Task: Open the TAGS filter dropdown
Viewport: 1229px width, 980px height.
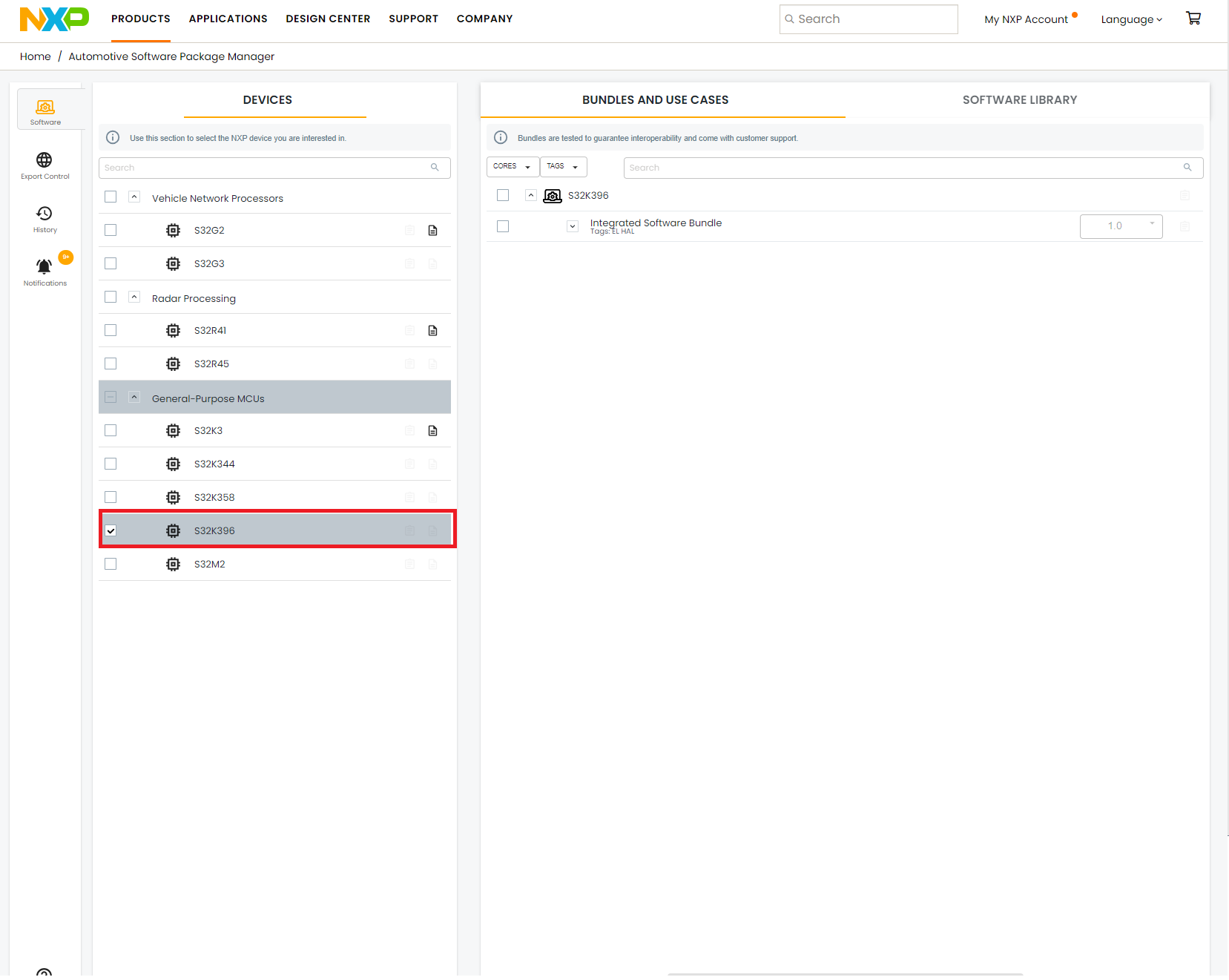Action: [x=563, y=167]
